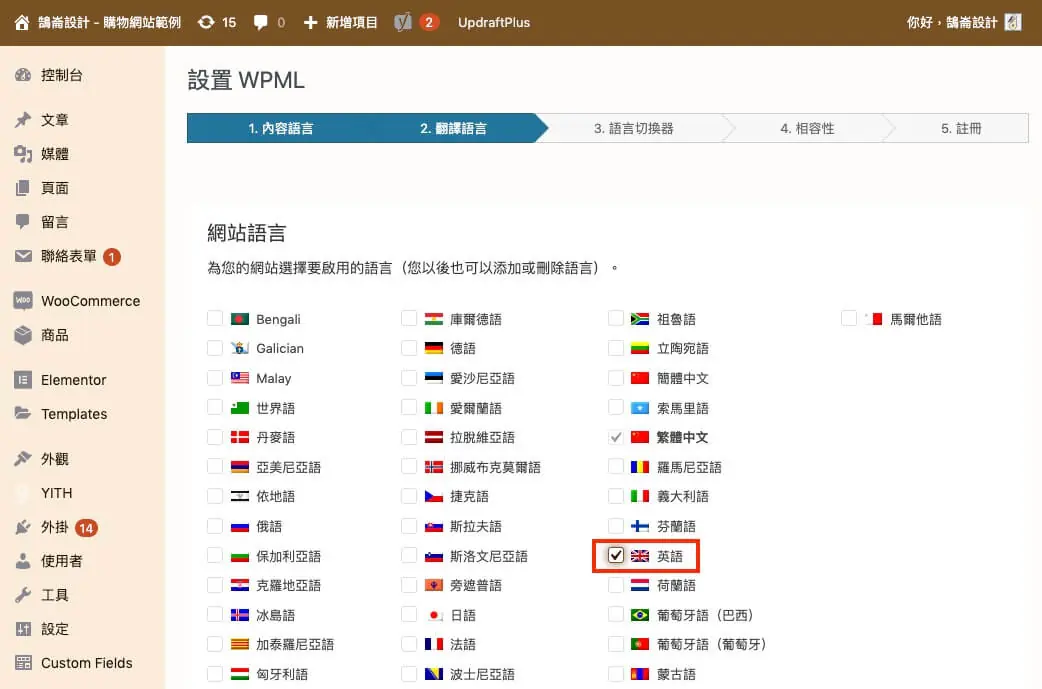Click the UK flag next to 英語
Image resolution: width=1042 pixels, height=689 pixels.
(x=640, y=556)
